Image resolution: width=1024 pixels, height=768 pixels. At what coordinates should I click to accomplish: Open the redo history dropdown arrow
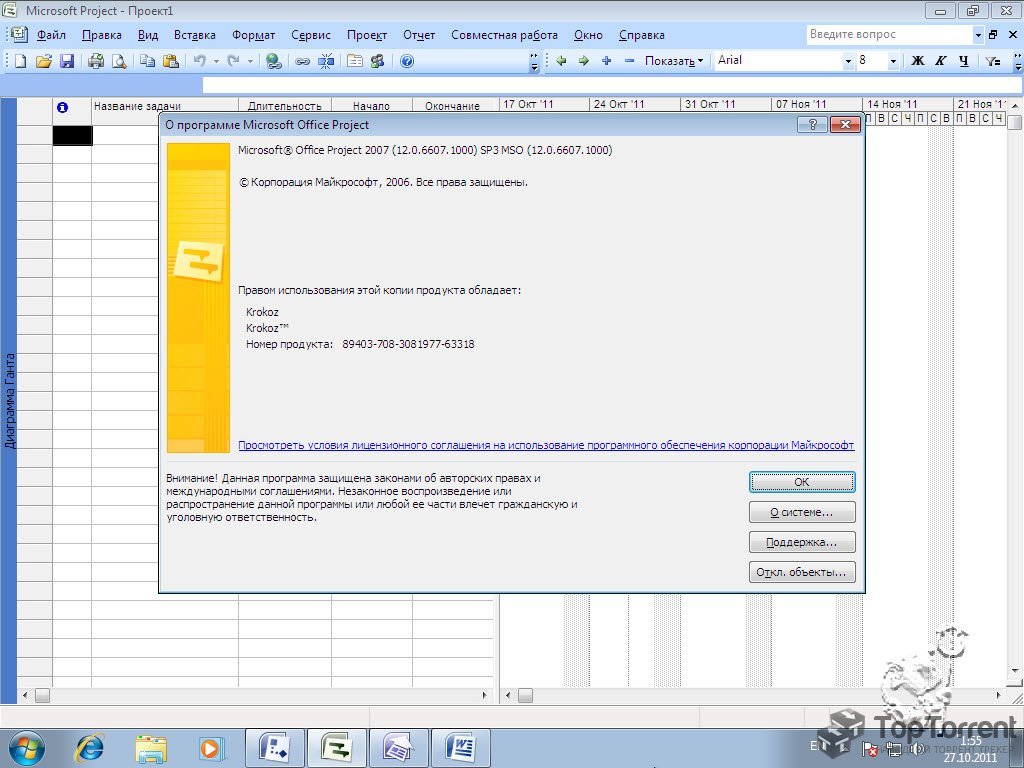pos(249,61)
